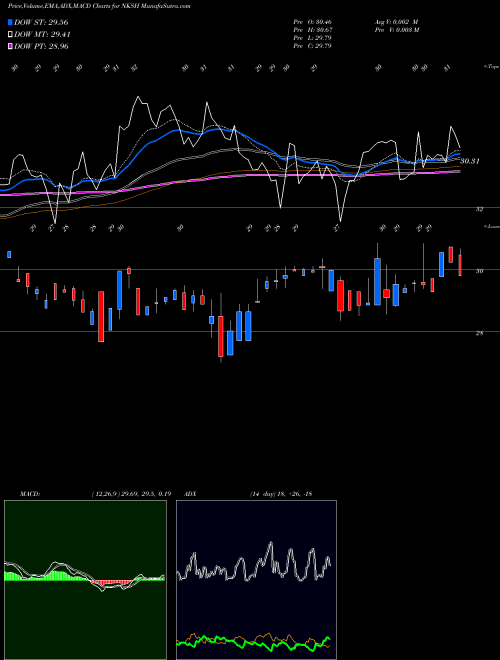
Task: Click the '<-Tops' marker label
Action: [x=491, y=67]
